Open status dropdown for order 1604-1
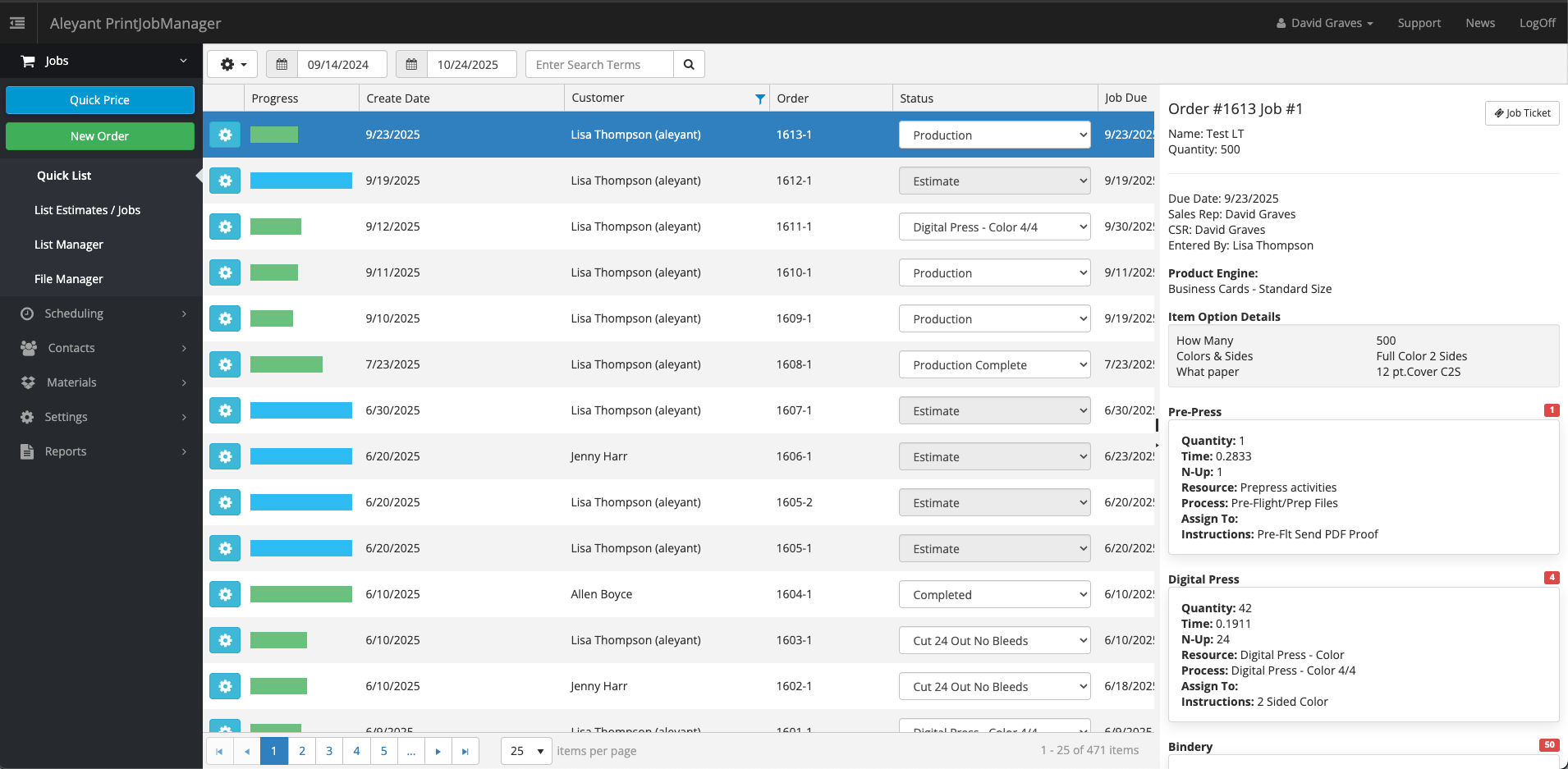 pos(994,594)
